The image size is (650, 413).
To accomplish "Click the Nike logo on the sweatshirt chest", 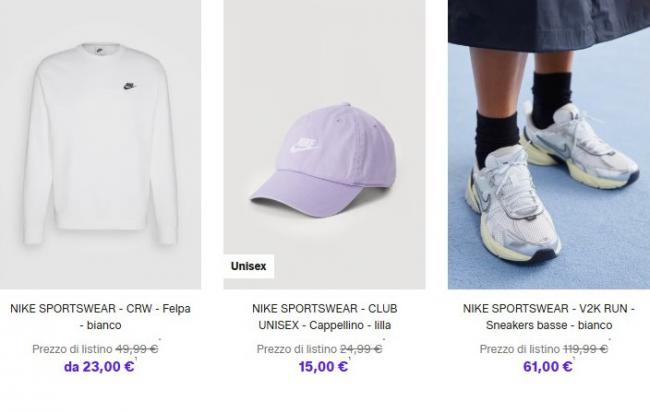I will (129, 86).
